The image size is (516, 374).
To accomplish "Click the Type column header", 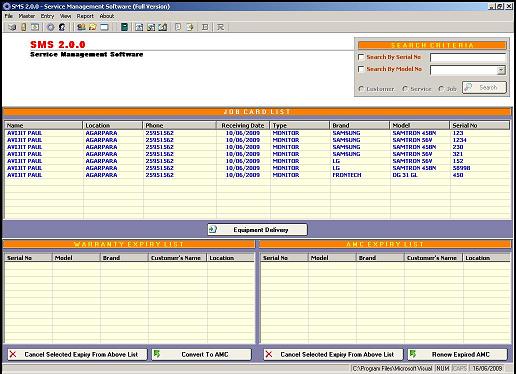I will tap(300, 125).
